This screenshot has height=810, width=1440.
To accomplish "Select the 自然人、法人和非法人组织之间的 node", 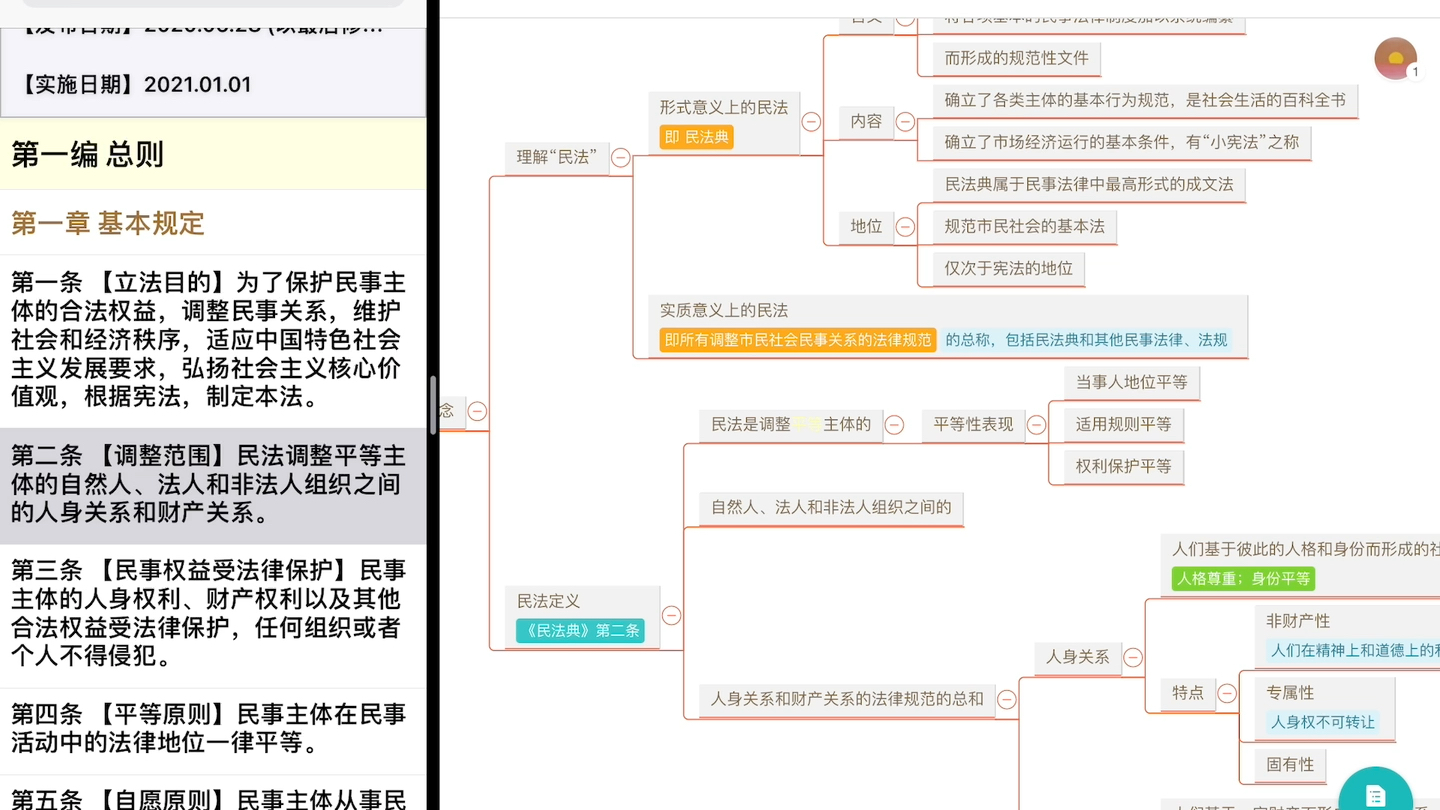I will point(831,508).
